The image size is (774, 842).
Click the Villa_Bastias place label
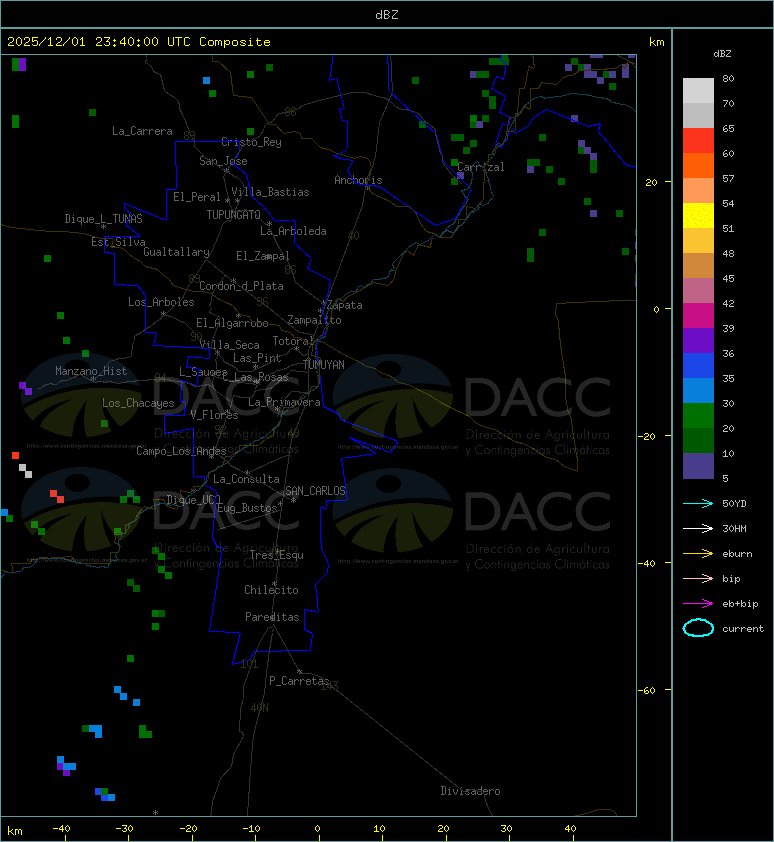[x=270, y=192]
